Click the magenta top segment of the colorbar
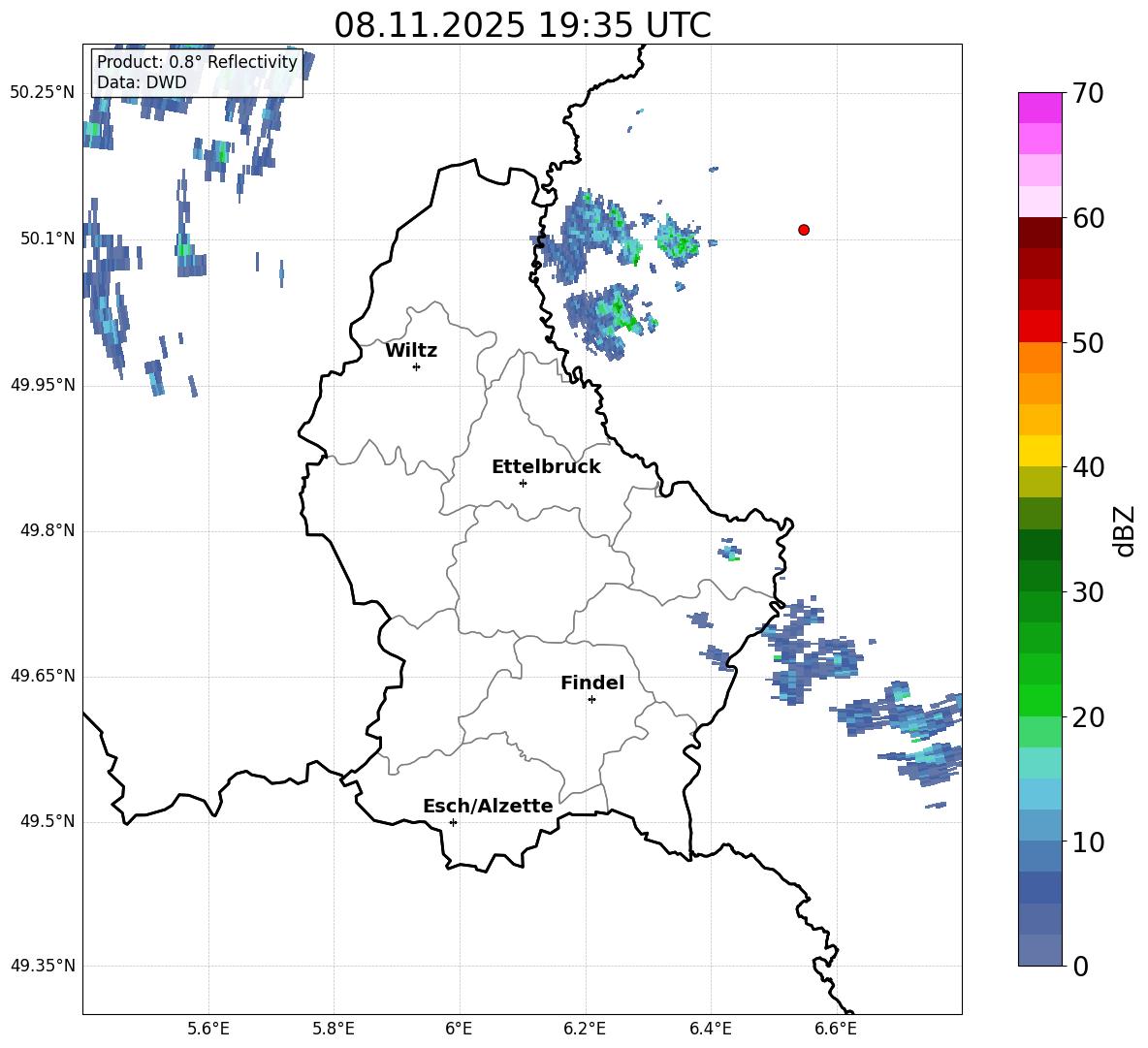The image size is (1148, 1048). (1039, 108)
